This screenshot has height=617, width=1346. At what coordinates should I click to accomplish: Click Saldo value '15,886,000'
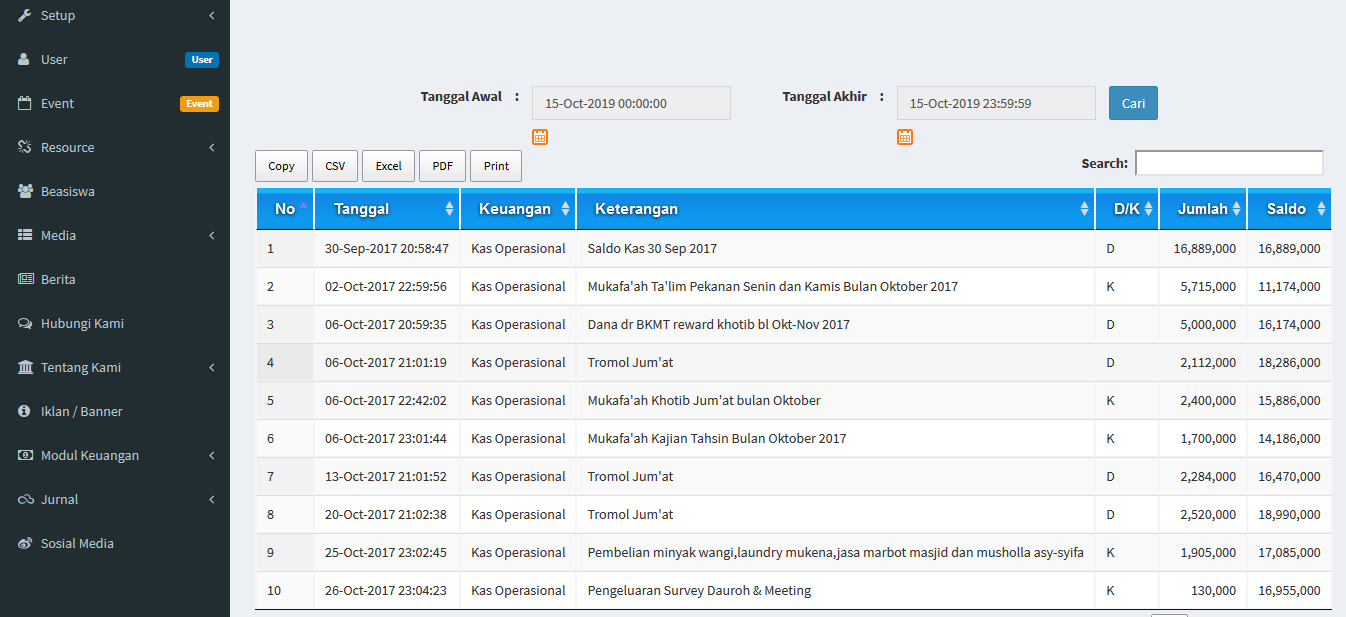(1289, 400)
